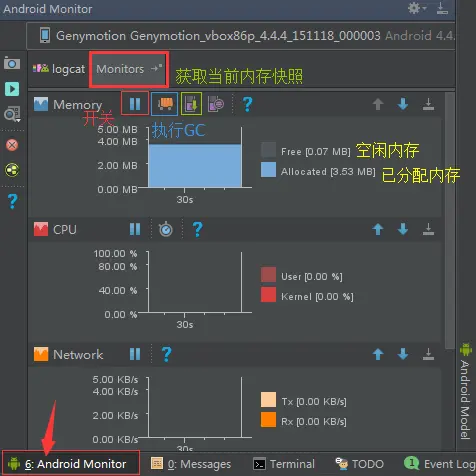Minimize the Memory monitor panel
The width and height of the screenshot is (476, 476).
pos(428,104)
